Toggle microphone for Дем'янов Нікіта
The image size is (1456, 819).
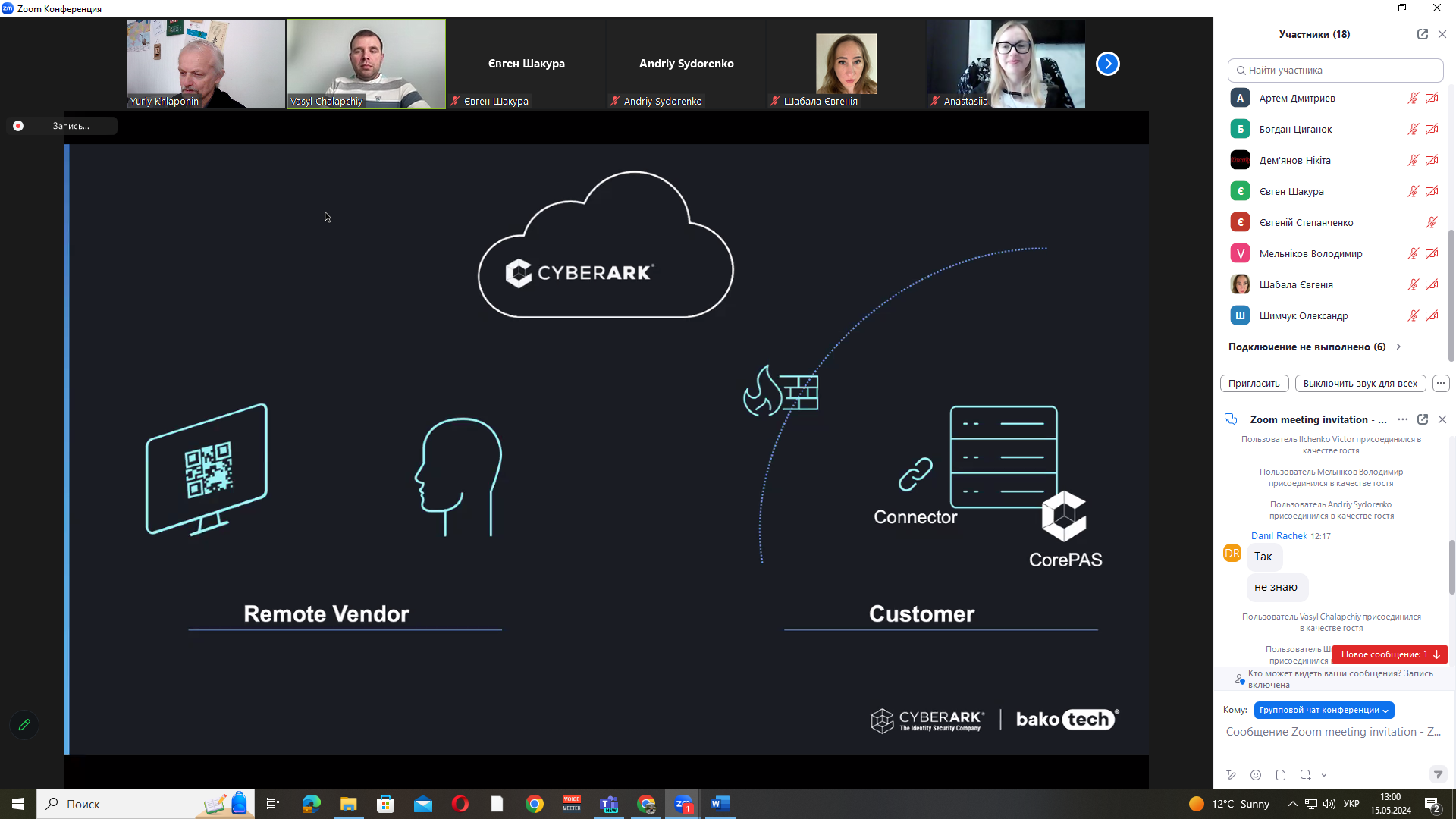tap(1414, 160)
